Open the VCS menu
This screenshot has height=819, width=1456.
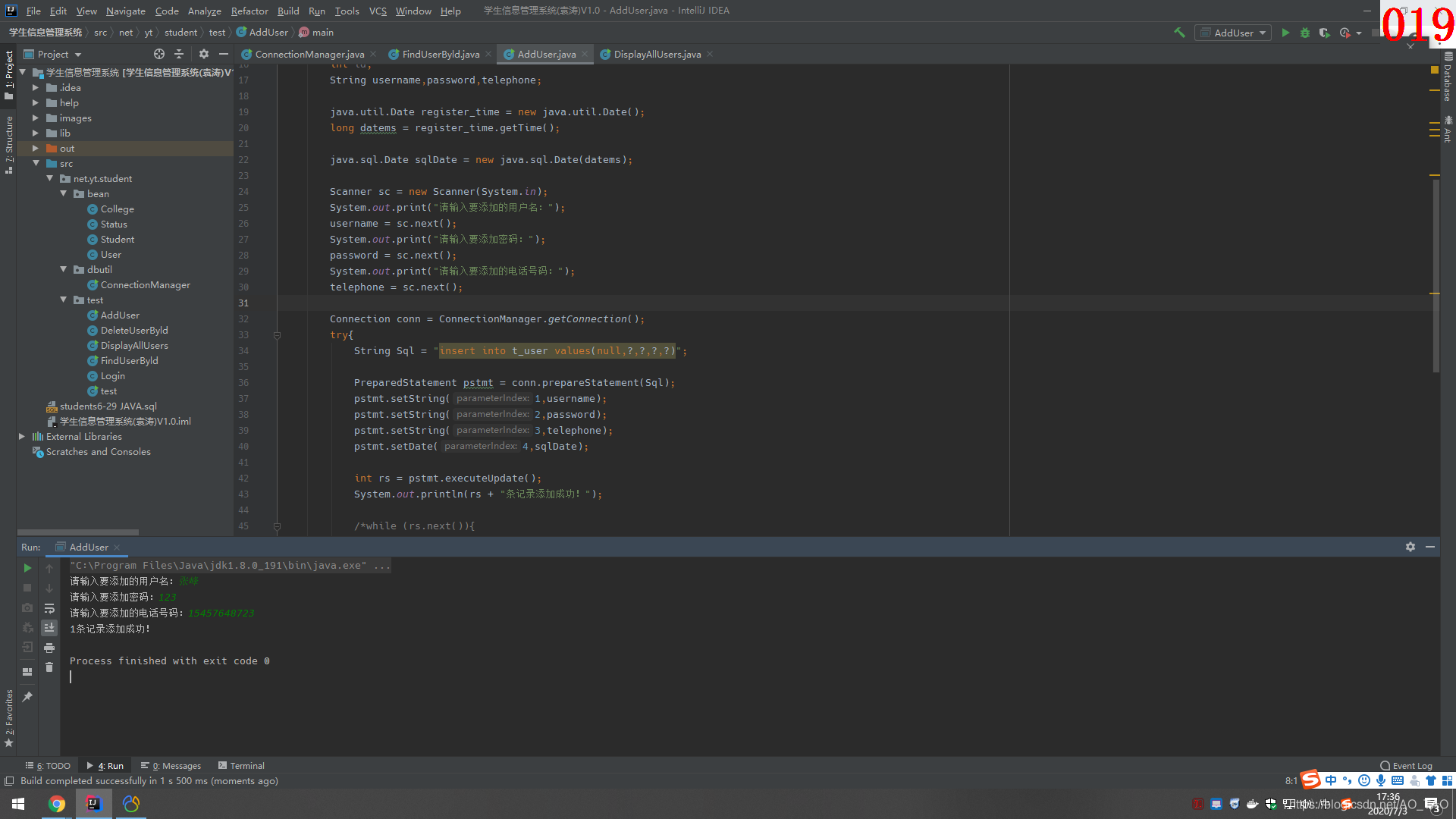pyautogui.click(x=378, y=11)
